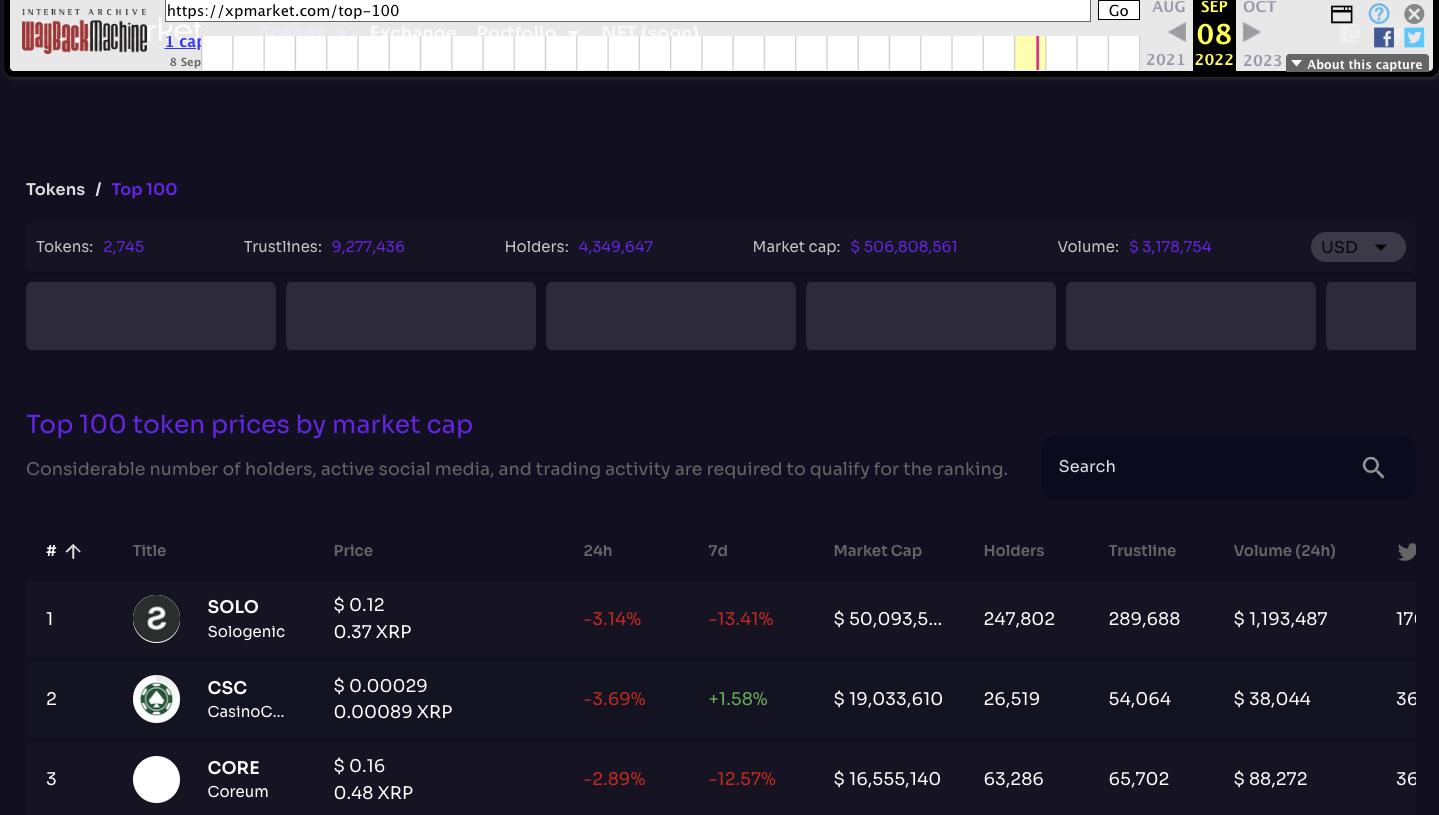Sort by rank number column
The height and width of the screenshot is (815, 1439).
63,551
